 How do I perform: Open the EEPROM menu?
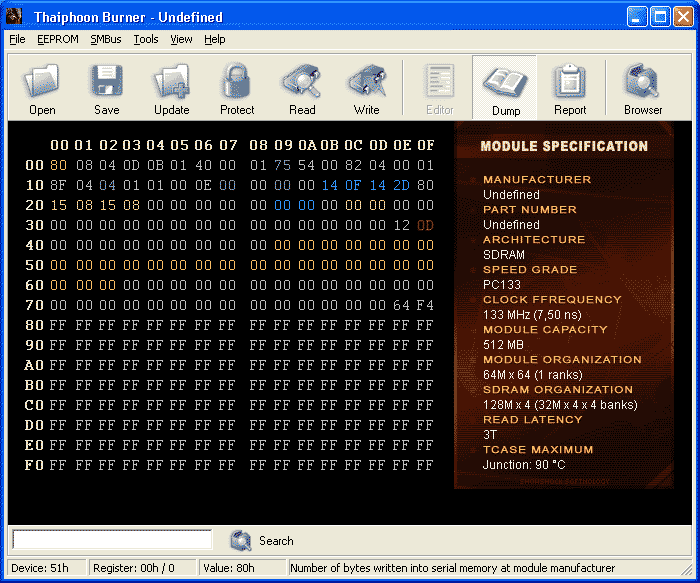tap(58, 39)
